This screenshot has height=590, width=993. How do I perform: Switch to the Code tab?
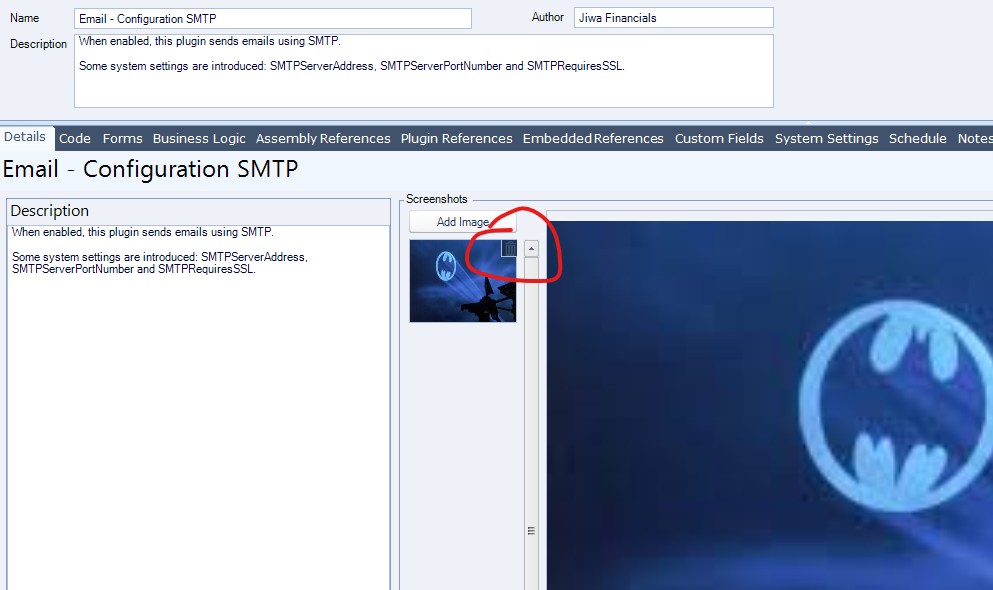pos(75,138)
